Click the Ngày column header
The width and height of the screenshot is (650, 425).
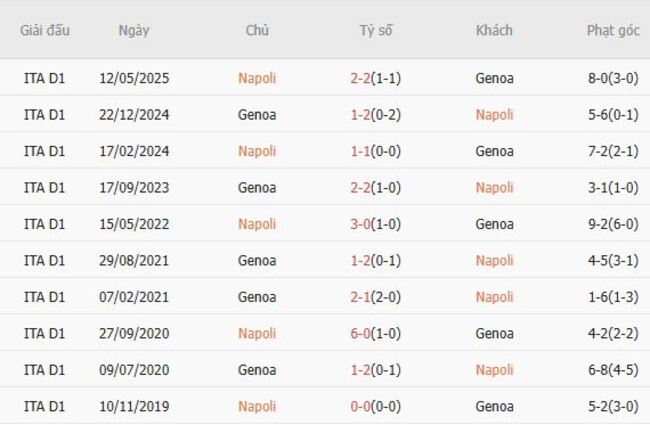point(134,30)
